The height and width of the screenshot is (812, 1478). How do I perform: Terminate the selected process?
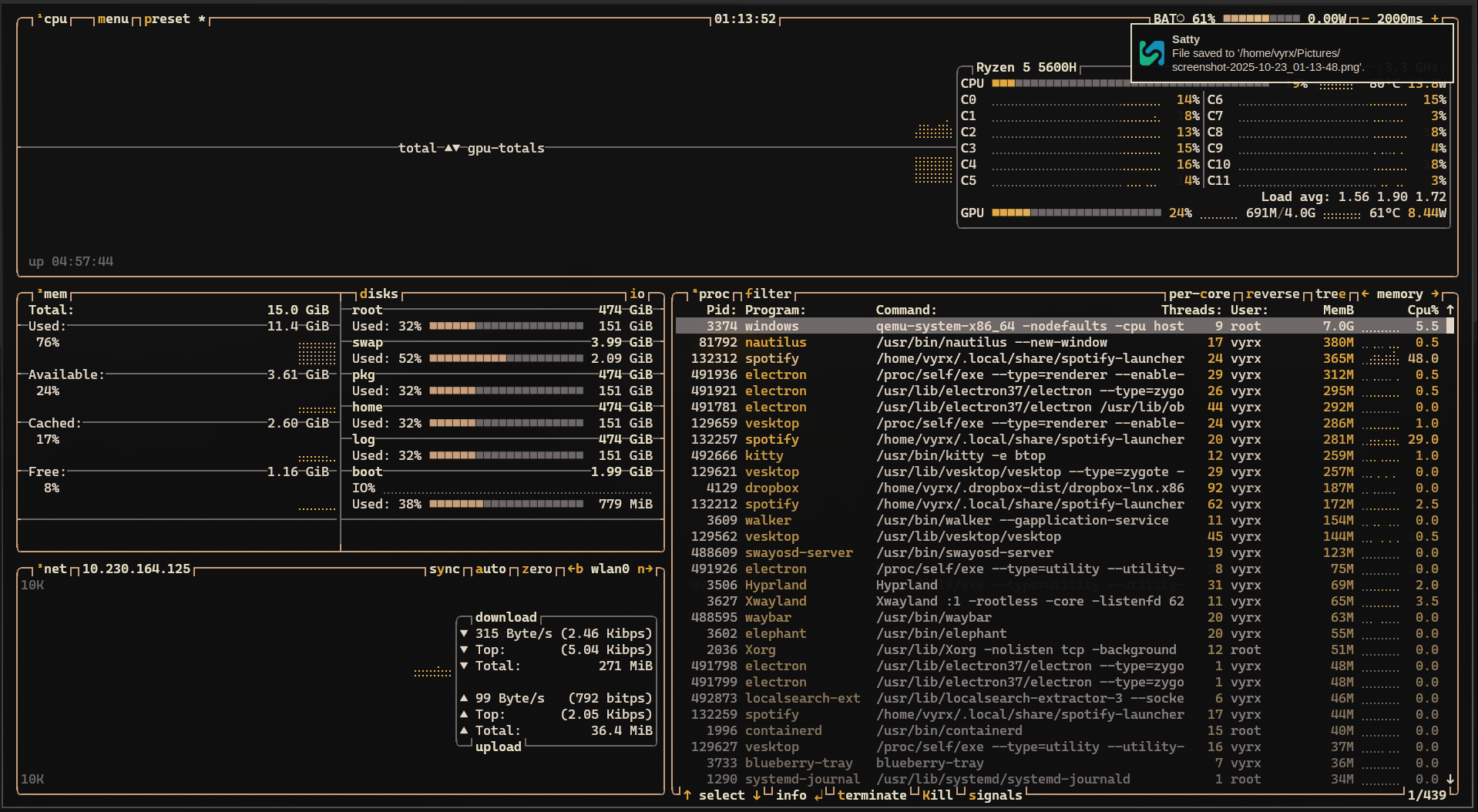click(x=872, y=796)
